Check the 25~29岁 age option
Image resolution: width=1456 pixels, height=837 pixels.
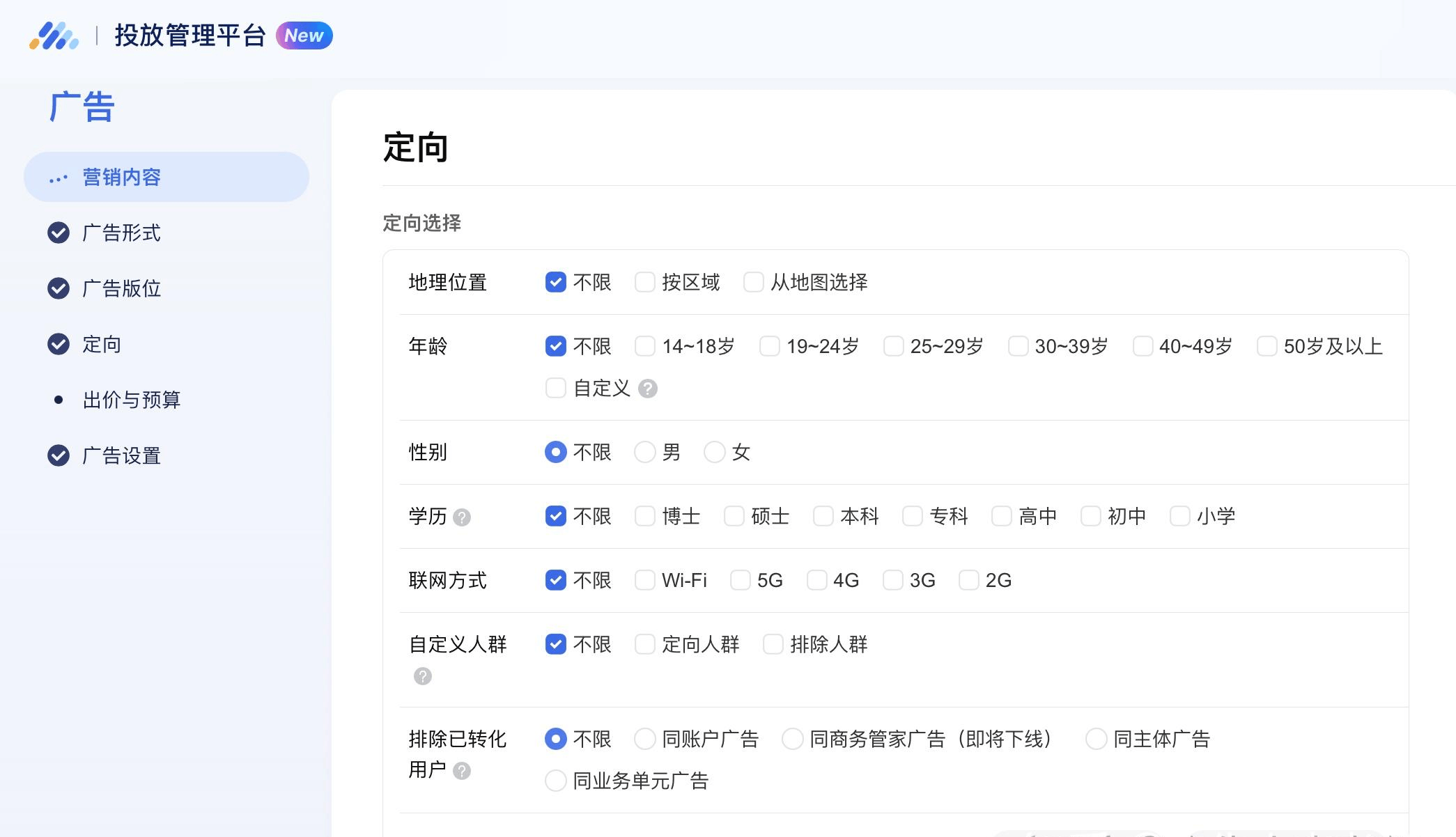click(x=894, y=346)
